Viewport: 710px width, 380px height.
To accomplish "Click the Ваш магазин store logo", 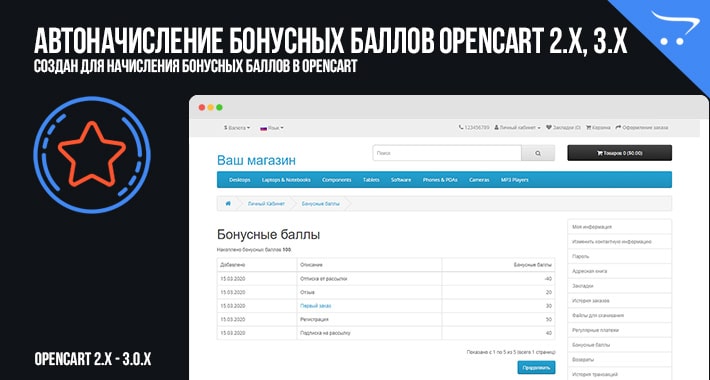I will [x=256, y=160].
